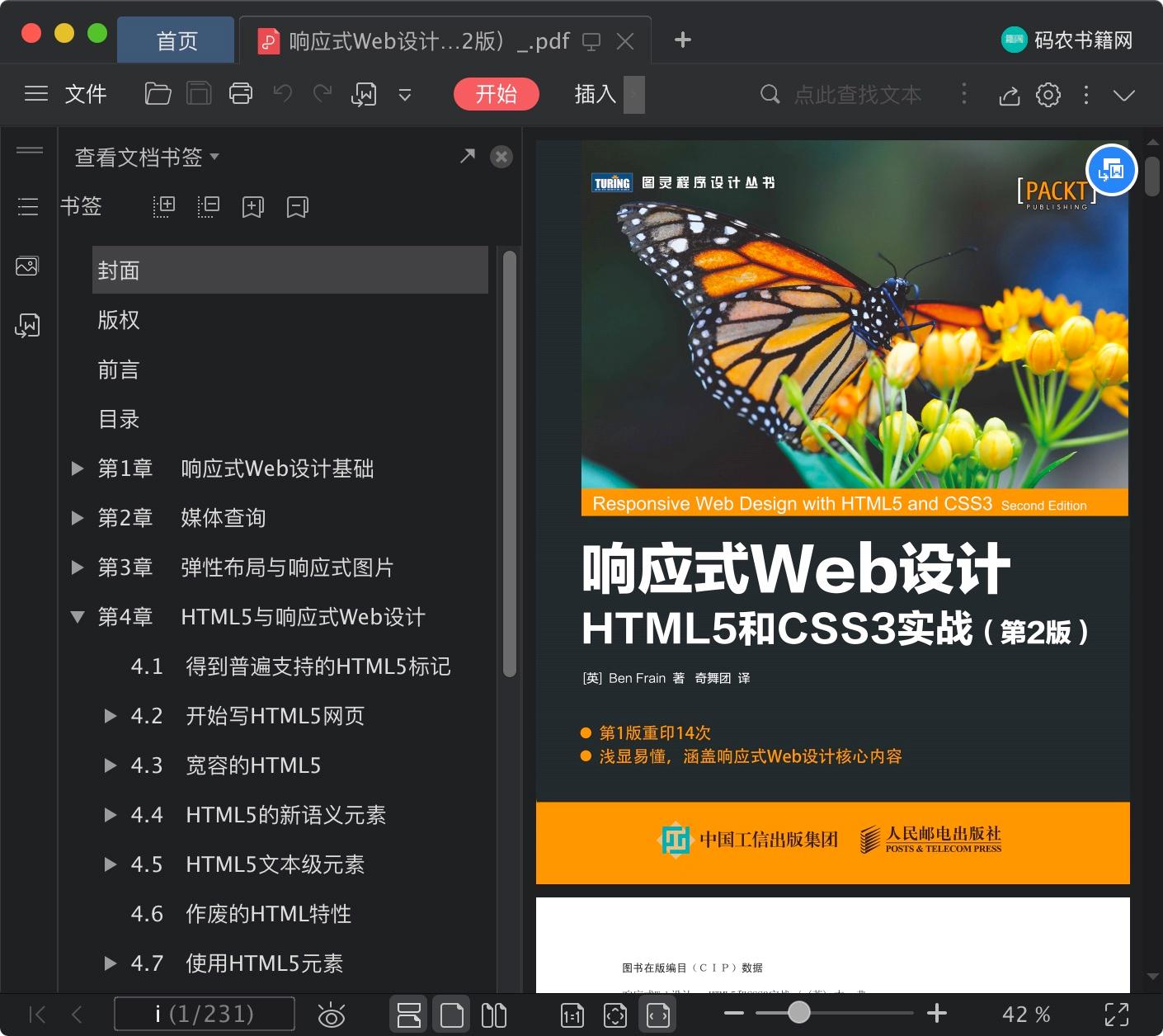Switch to the 首页 tab
Viewport: 1163px width, 1036px height.
pos(177,41)
